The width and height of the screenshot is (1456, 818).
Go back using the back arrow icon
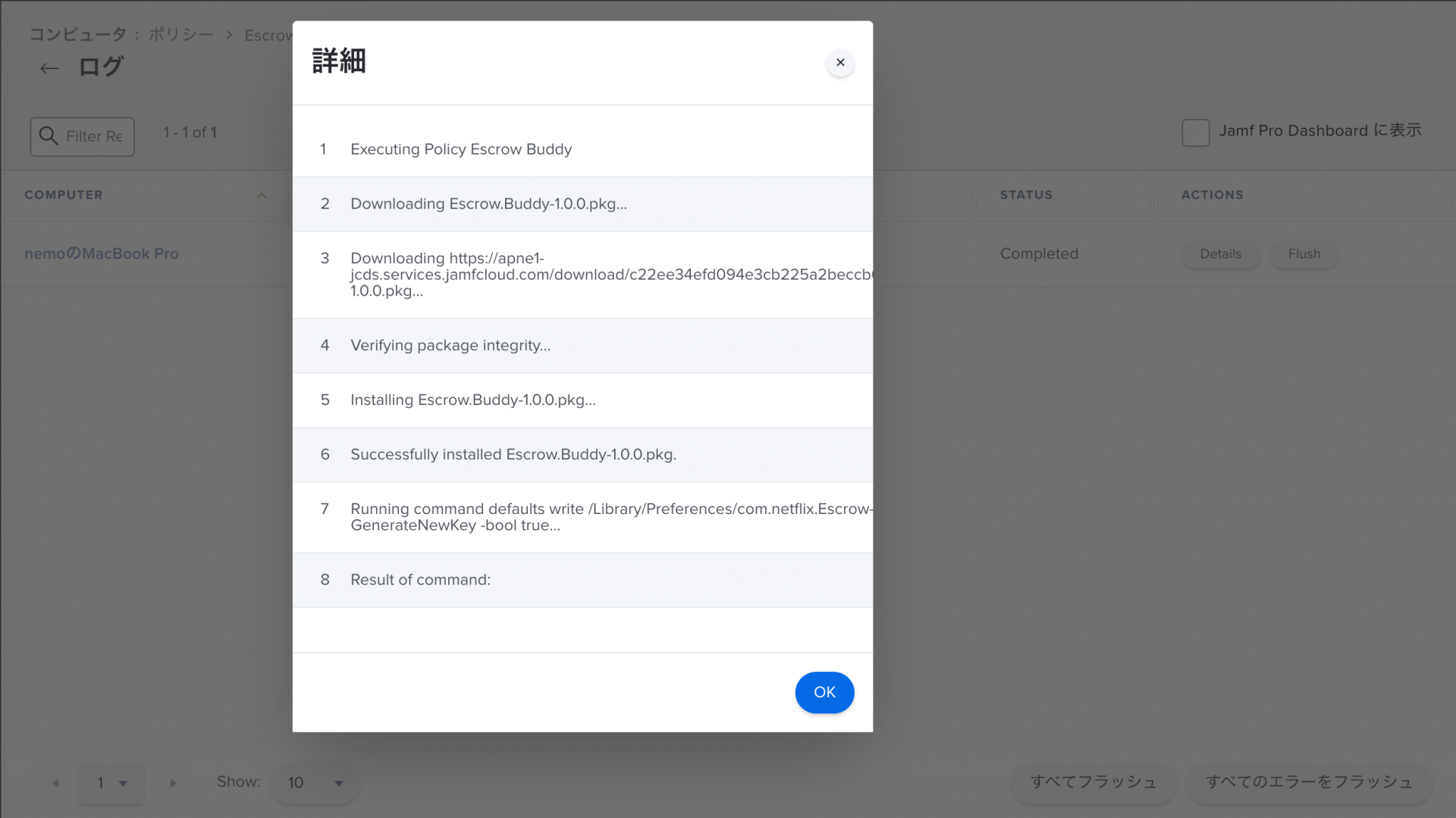(49, 67)
